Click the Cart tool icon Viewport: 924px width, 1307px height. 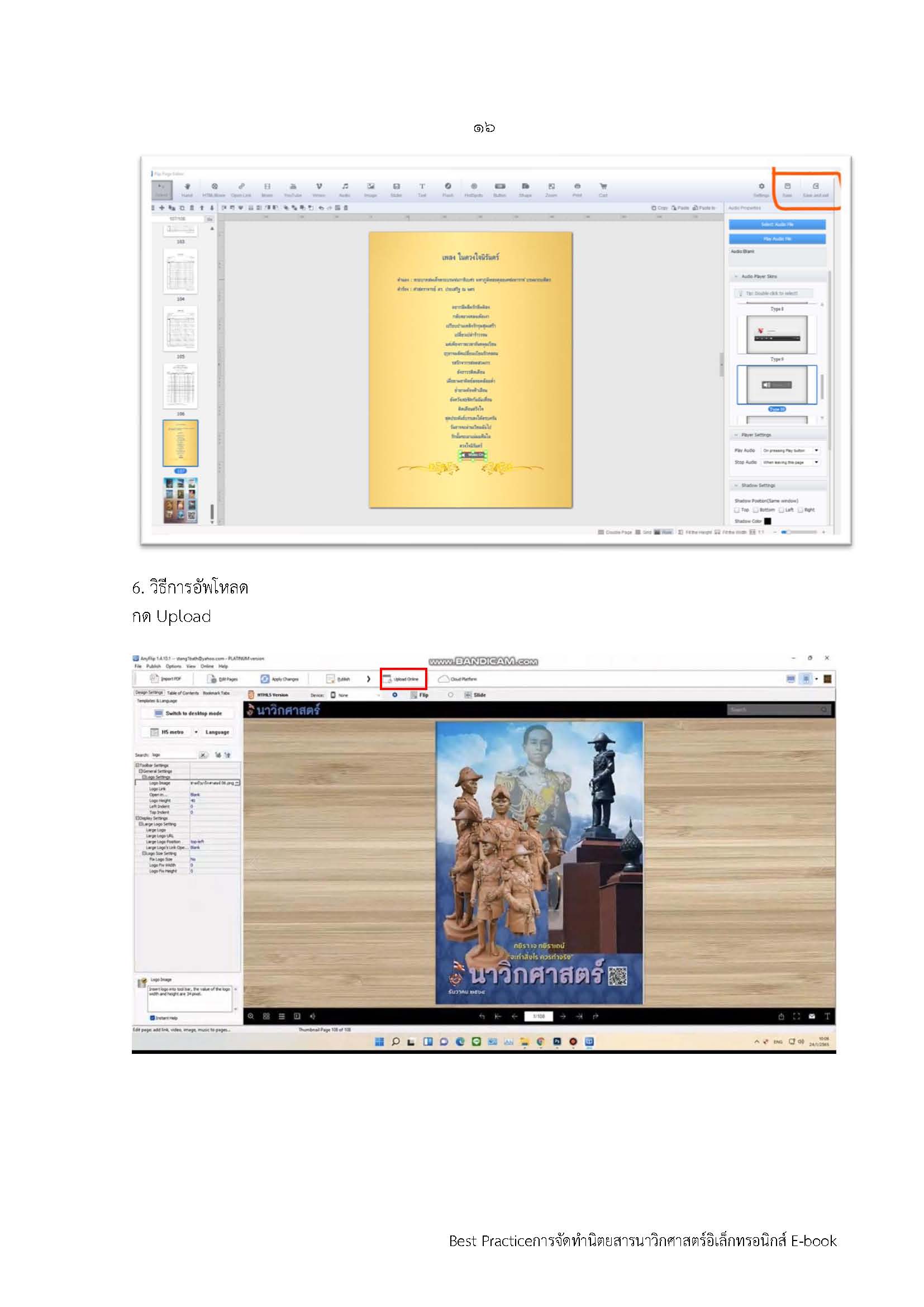click(x=603, y=190)
